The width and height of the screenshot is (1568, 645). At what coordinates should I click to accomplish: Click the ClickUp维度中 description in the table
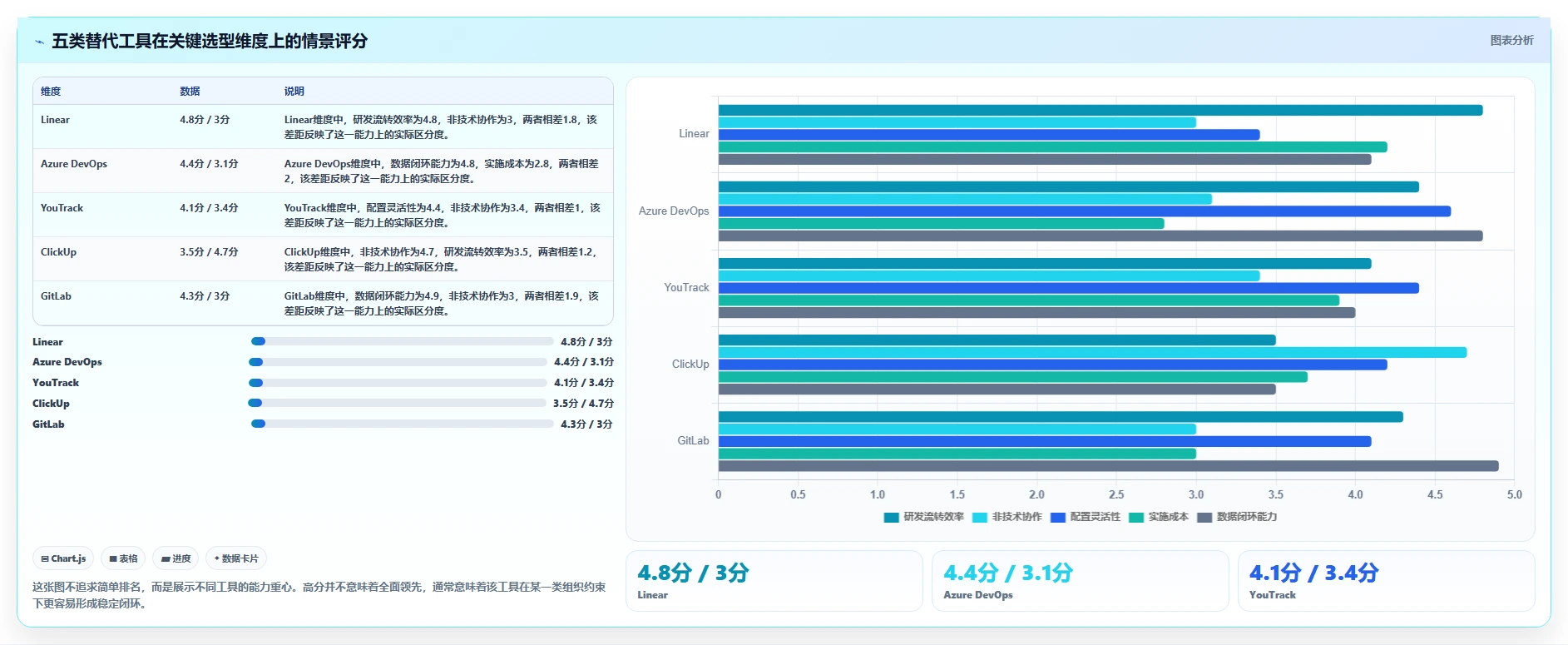pyautogui.click(x=442, y=259)
